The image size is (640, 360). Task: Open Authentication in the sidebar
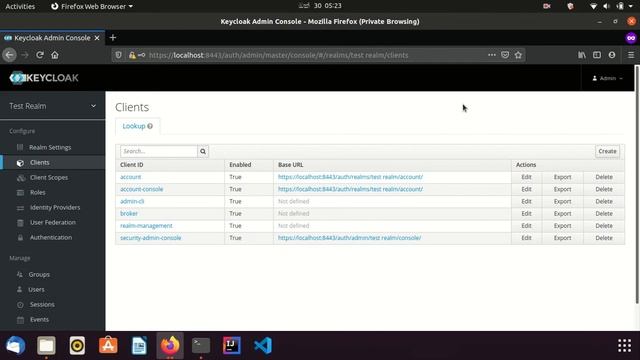51,237
